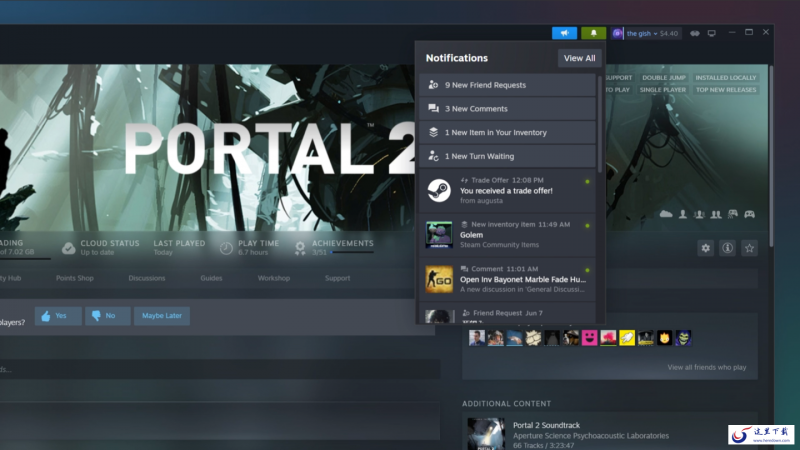This screenshot has width=800, height=450.
Task: Add game to favorites star icon
Action: [x=749, y=248]
